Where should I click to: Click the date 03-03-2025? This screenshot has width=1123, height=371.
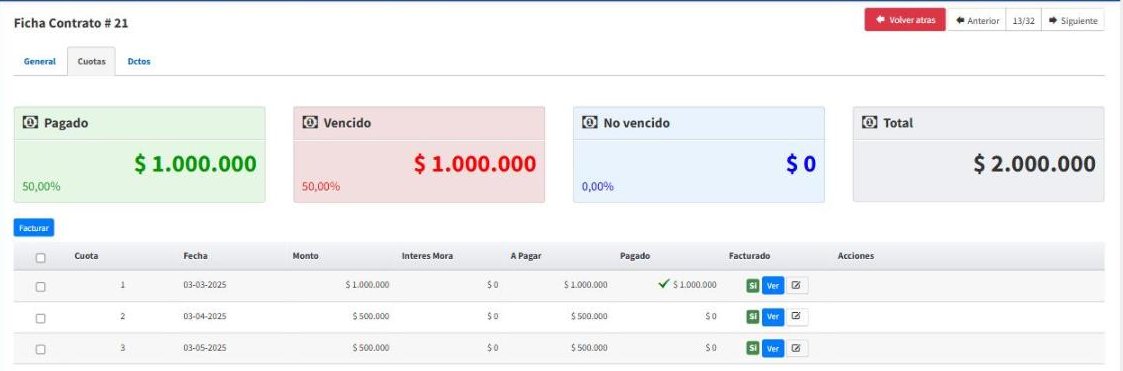(205, 285)
